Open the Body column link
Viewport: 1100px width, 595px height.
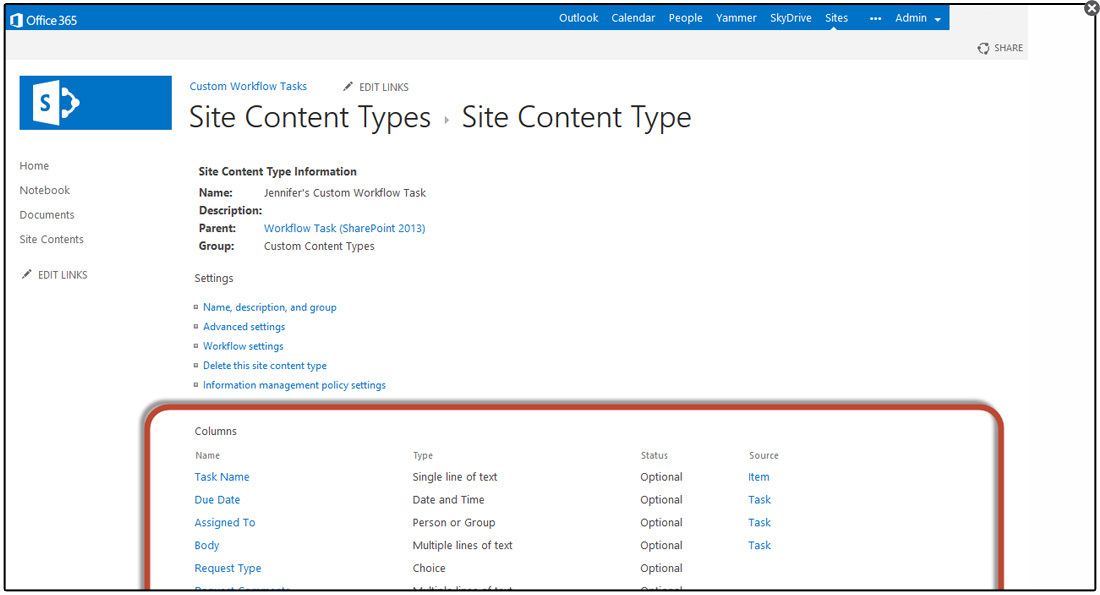pyautogui.click(x=207, y=545)
